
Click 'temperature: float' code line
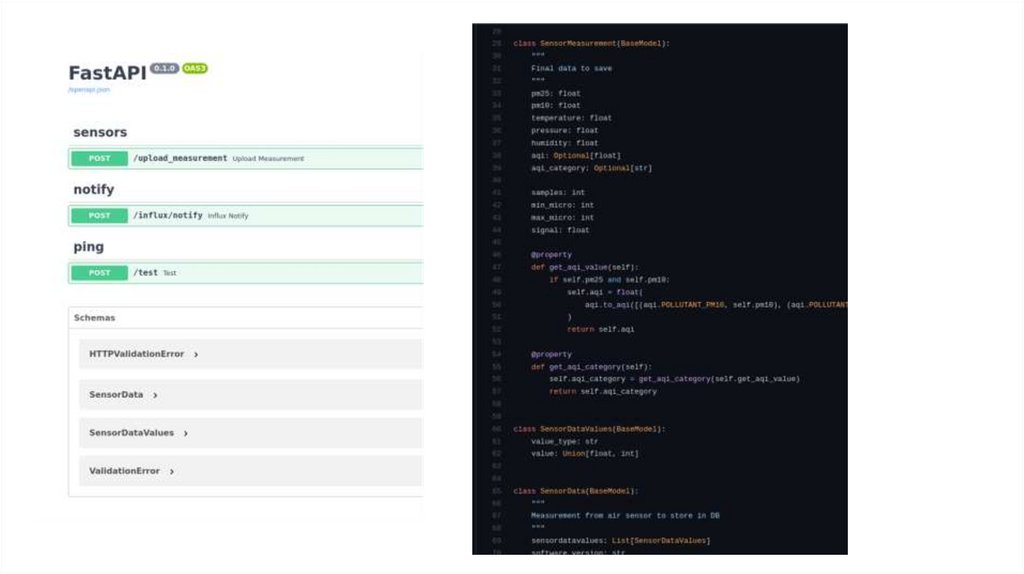pyautogui.click(x=571, y=118)
